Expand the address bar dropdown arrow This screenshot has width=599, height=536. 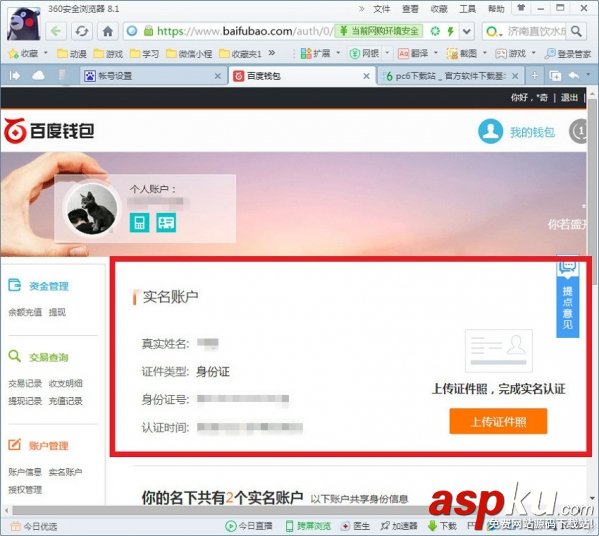point(467,31)
